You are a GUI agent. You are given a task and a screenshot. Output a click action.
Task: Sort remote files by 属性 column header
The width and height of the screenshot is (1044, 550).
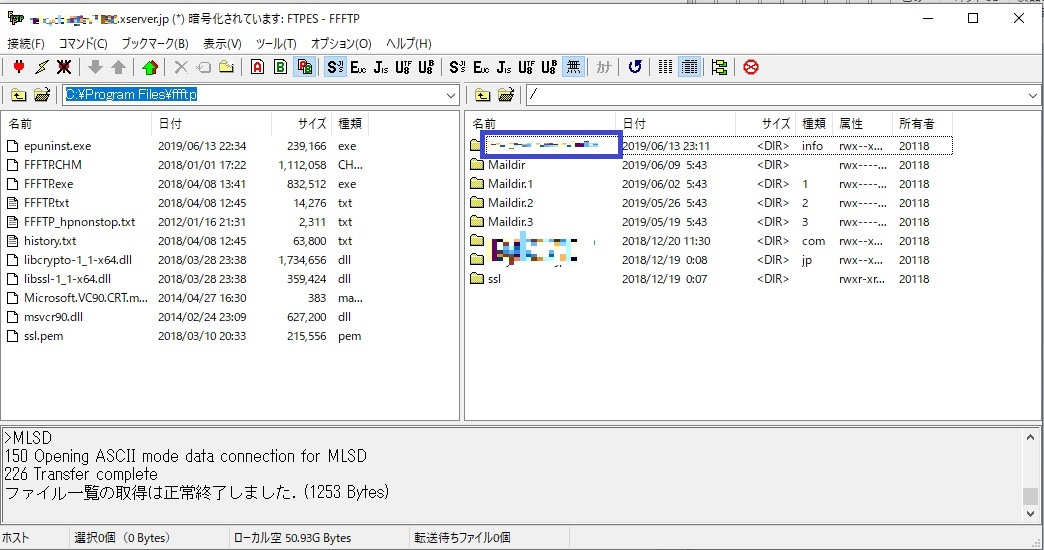point(862,124)
